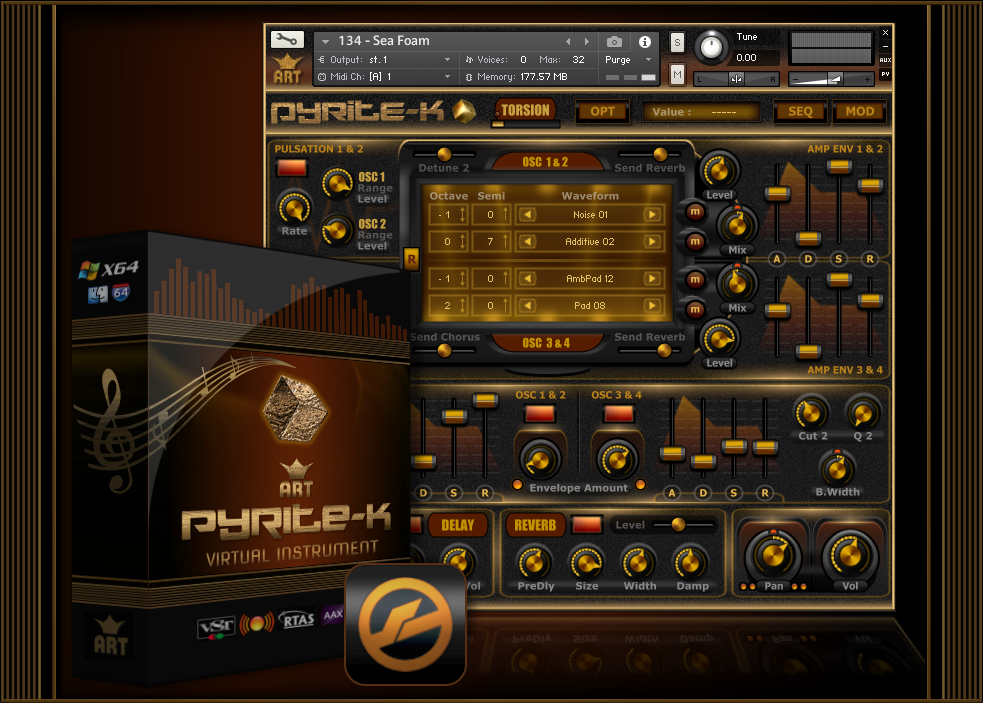This screenshot has height=703, width=983.
Task: Click the OPT button
Action: pyautogui.click(x=603, y=111)
